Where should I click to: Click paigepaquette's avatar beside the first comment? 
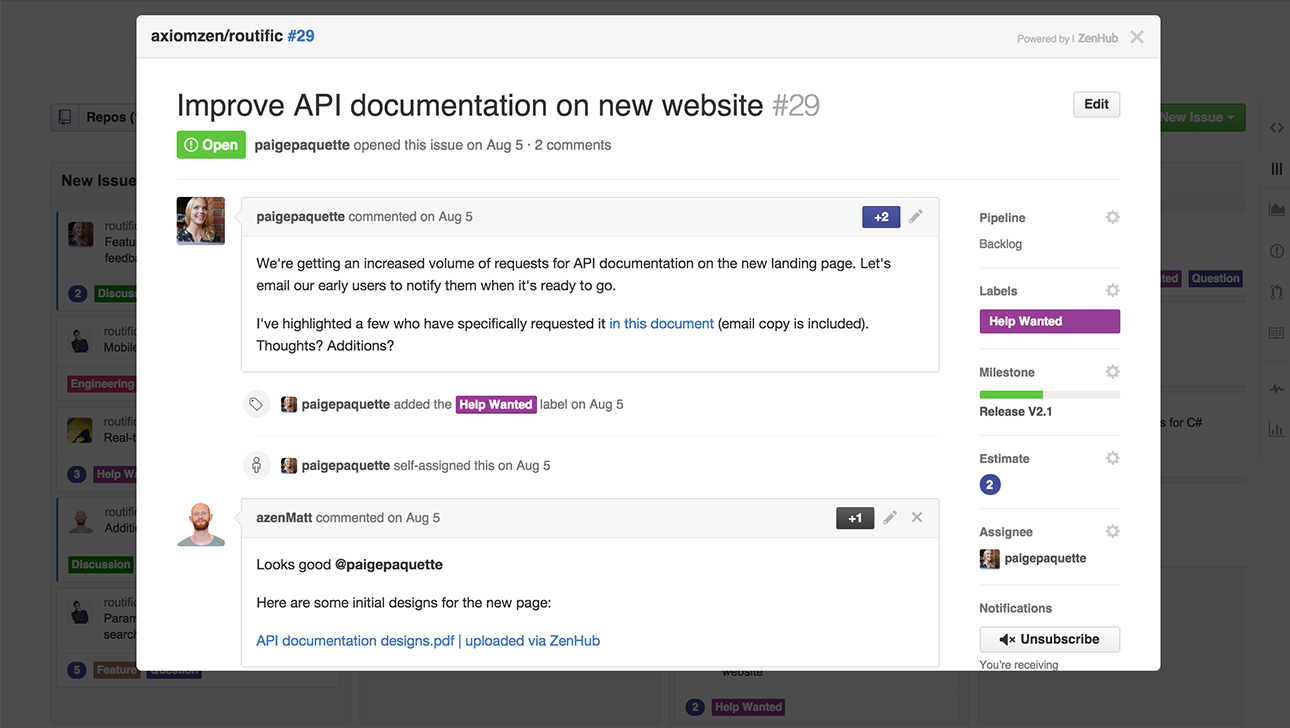[201, 221]
